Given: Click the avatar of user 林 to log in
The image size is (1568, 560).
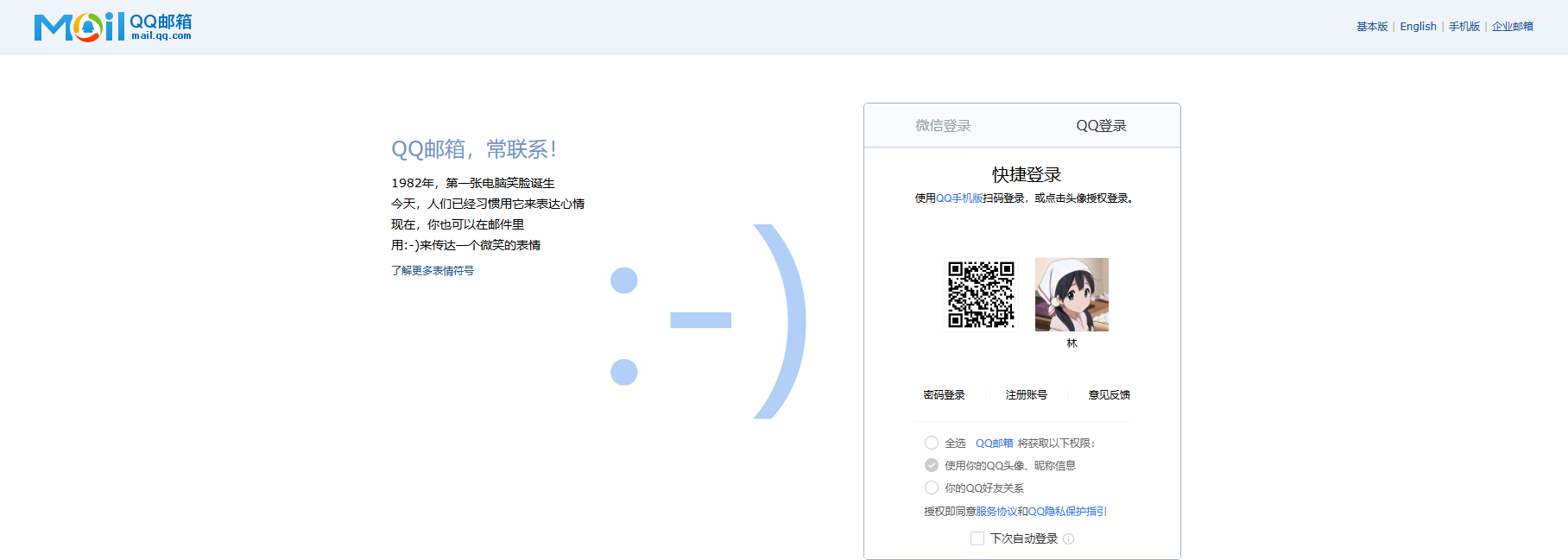Looking at the screenshot, I should point(1072,295).
